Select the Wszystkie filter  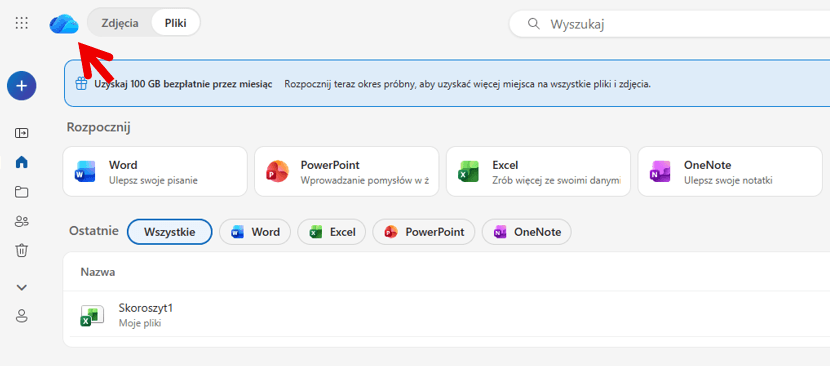pos(170,232)
